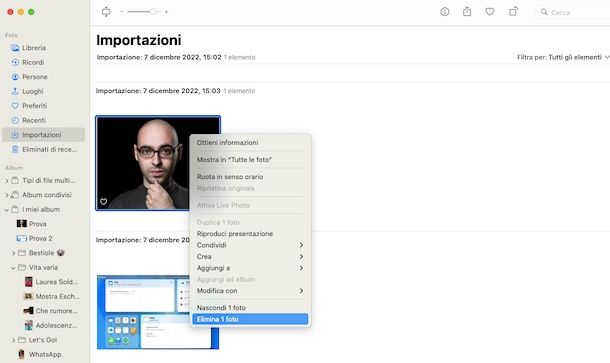Expand the Tipi di file multimediali folder
This screenshot has height=363, width=610.
[7, 181]
